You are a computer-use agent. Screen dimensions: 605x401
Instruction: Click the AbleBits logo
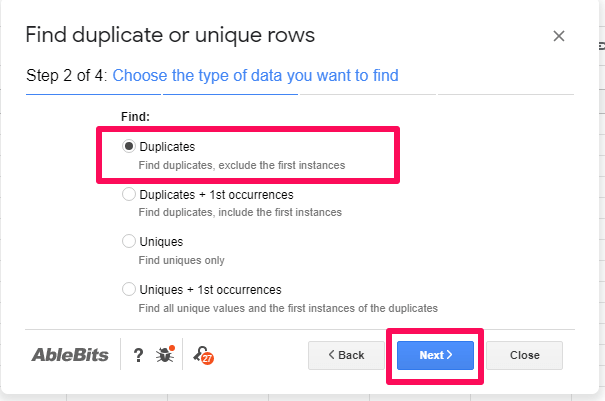coord(70,355)
